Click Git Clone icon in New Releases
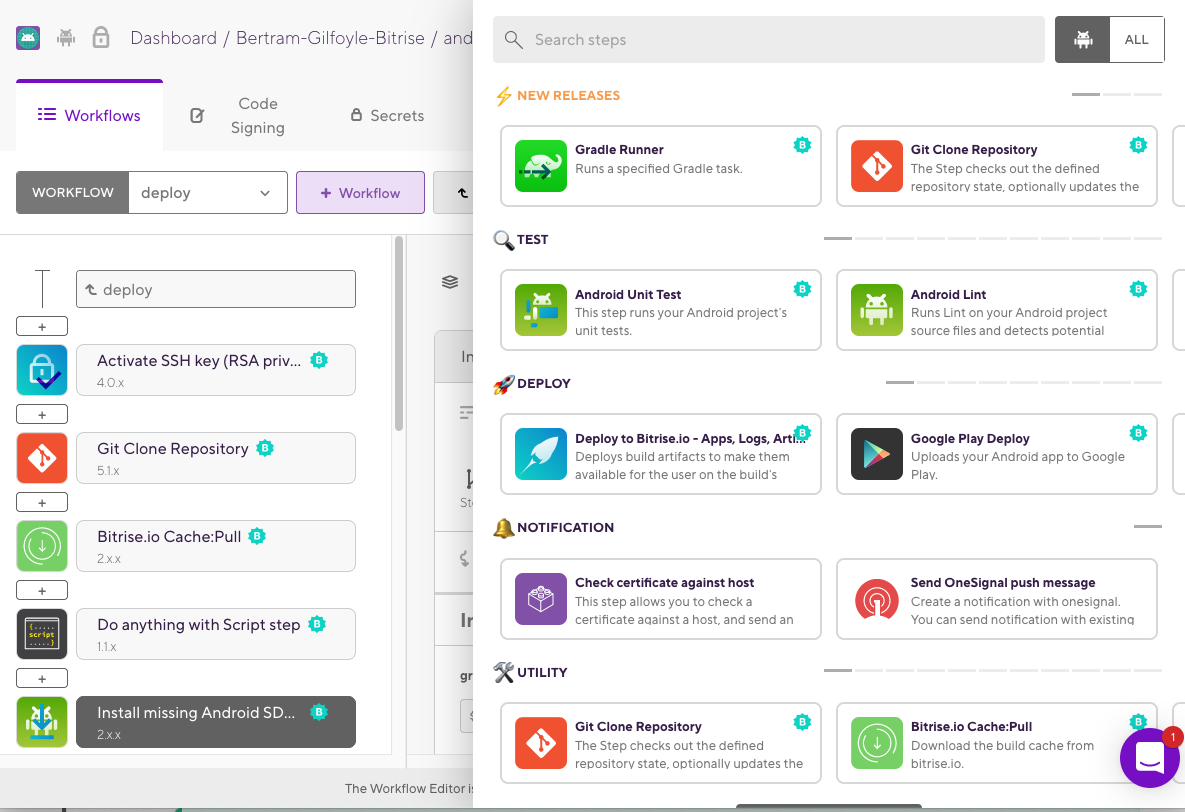 [x=877, y=166]
